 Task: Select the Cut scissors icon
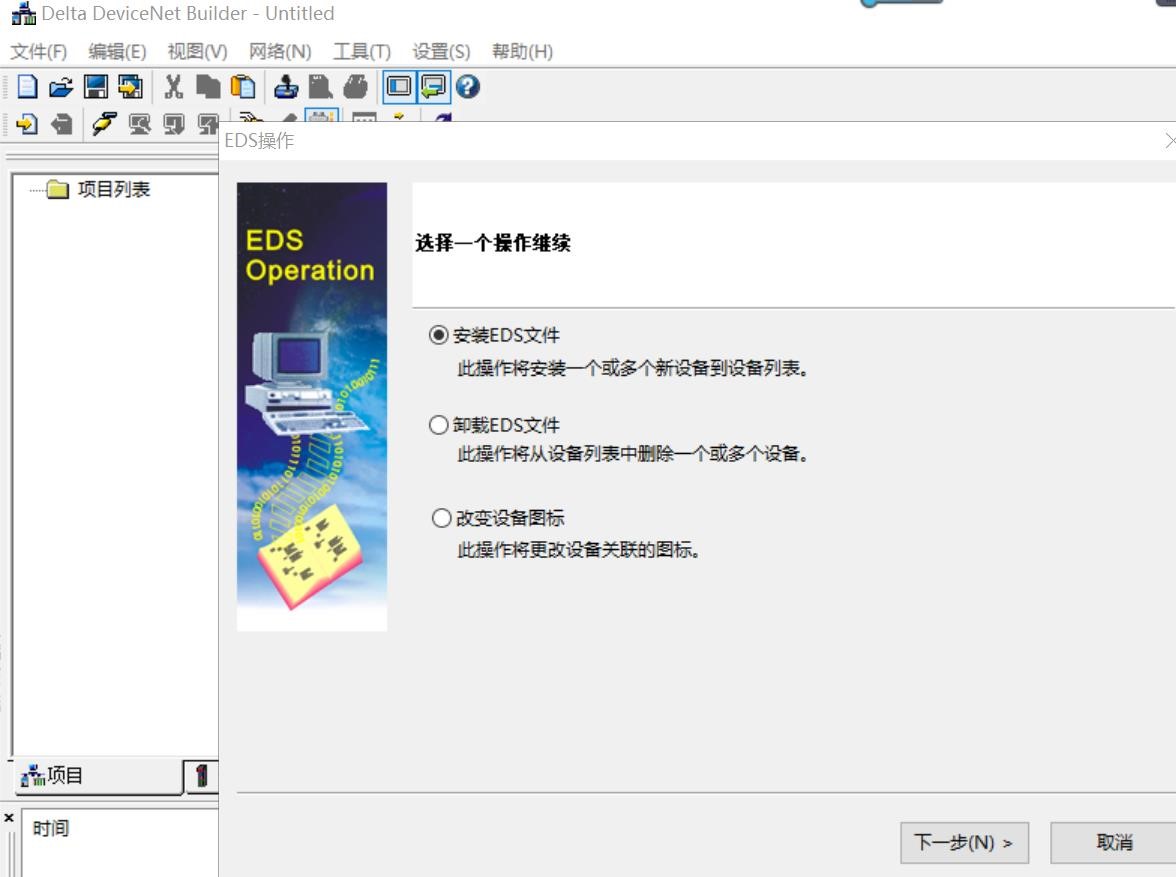click(x=174, y=87)
